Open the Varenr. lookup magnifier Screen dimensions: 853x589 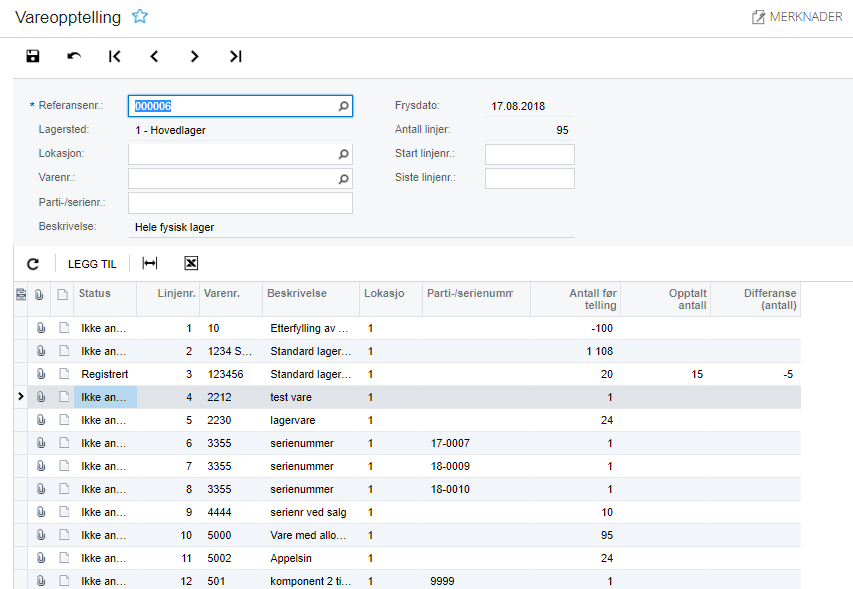point(343,178)
